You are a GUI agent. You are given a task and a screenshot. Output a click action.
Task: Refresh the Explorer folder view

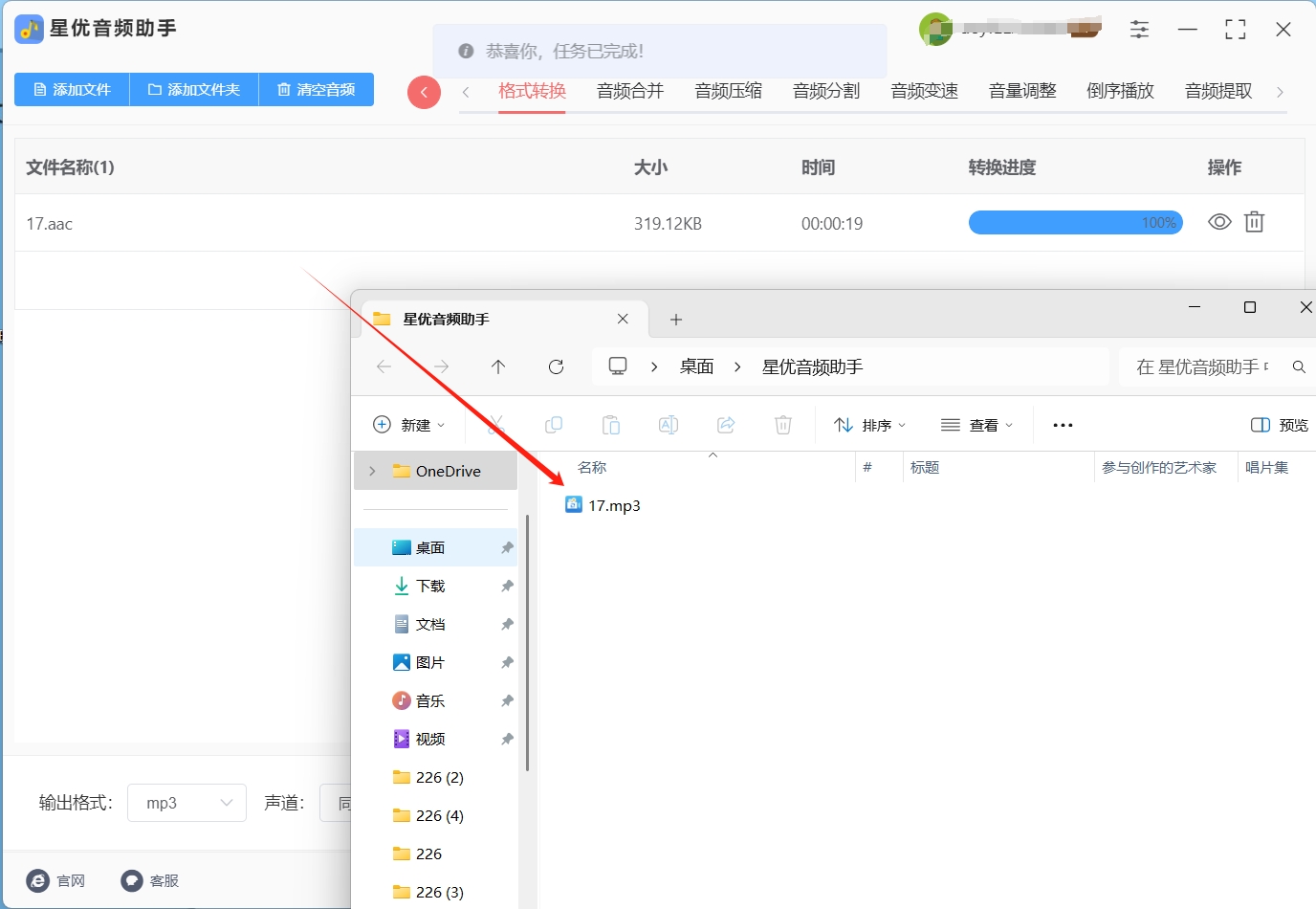(556, 366)
